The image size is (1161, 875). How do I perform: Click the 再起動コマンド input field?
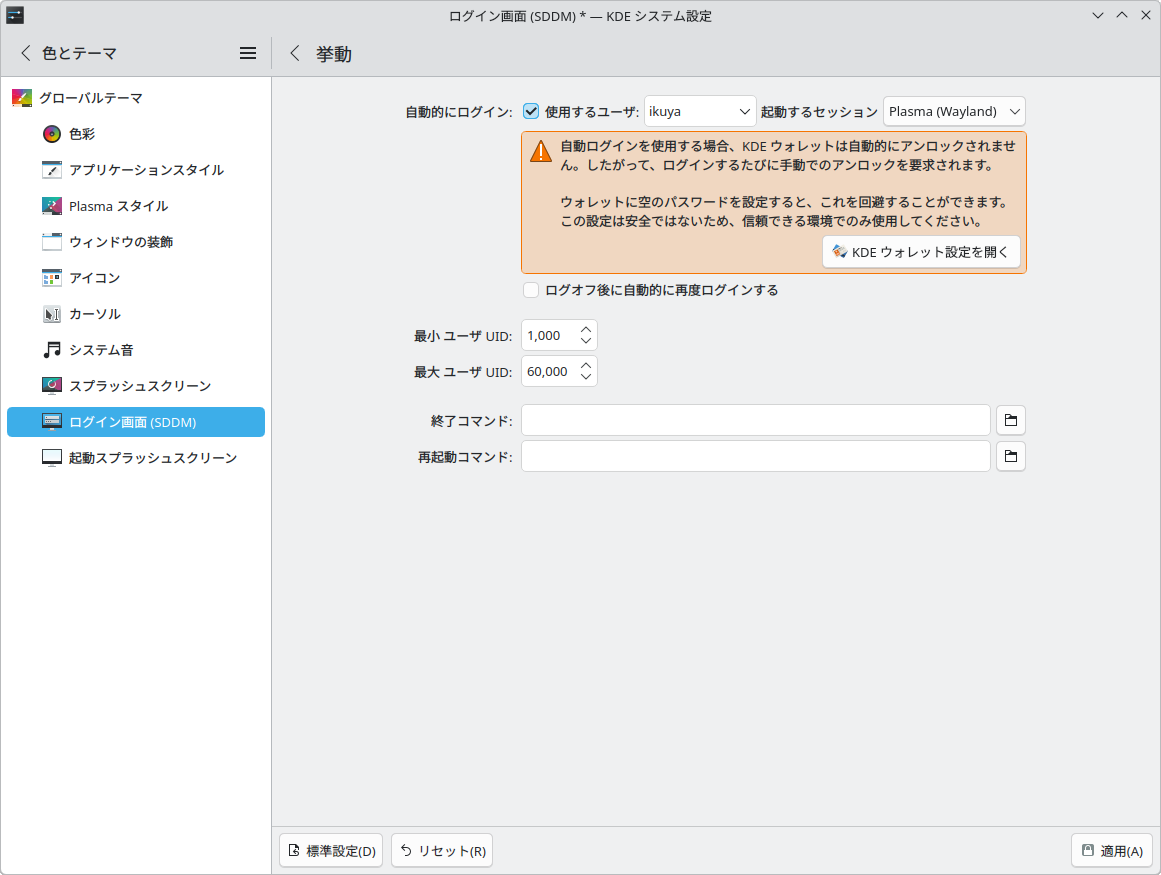(756, 457)
